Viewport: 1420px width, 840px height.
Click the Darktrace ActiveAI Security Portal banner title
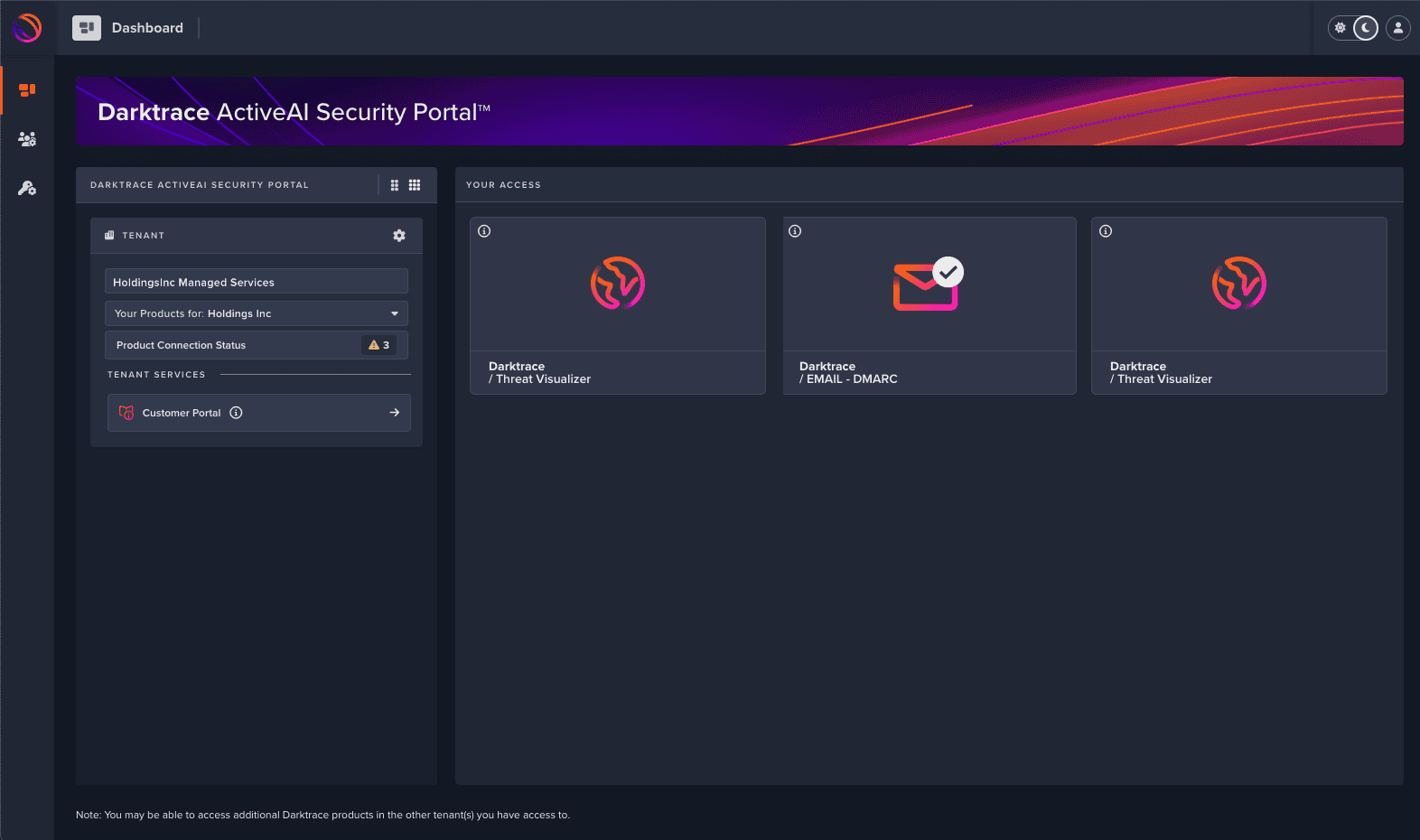294,112
